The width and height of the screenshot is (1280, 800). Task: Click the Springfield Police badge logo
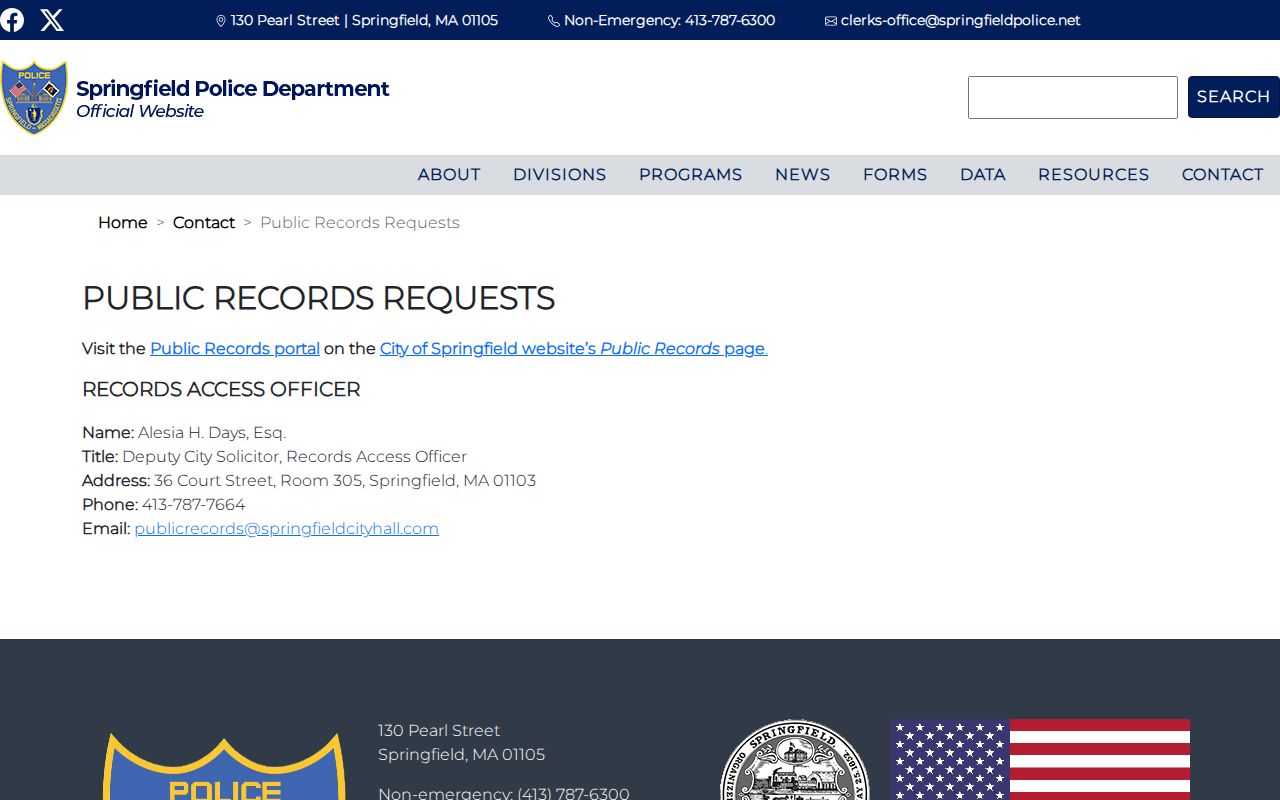pos(34,98)
